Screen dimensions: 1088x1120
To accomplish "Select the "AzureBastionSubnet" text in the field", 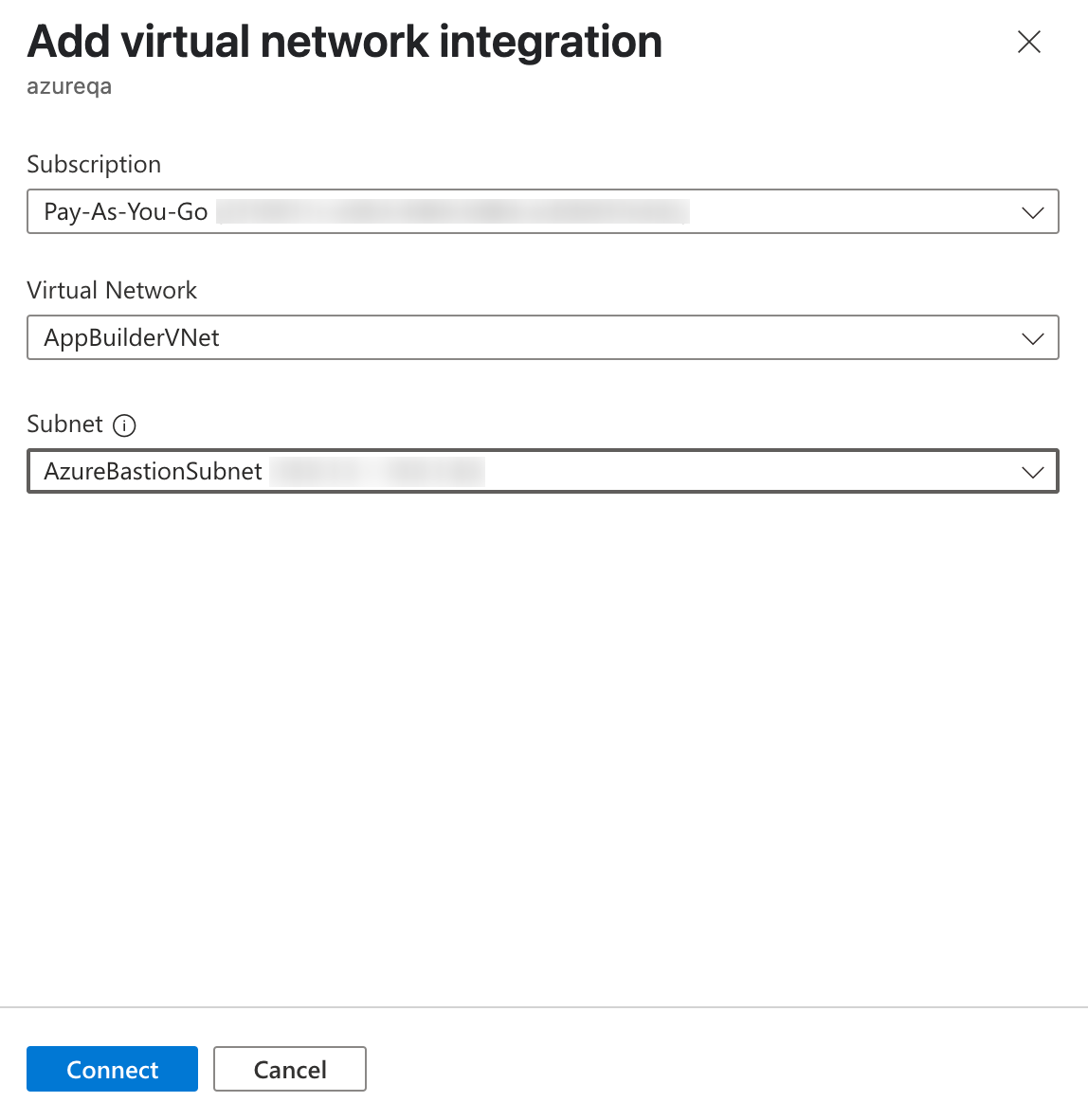I will point(153,472).
